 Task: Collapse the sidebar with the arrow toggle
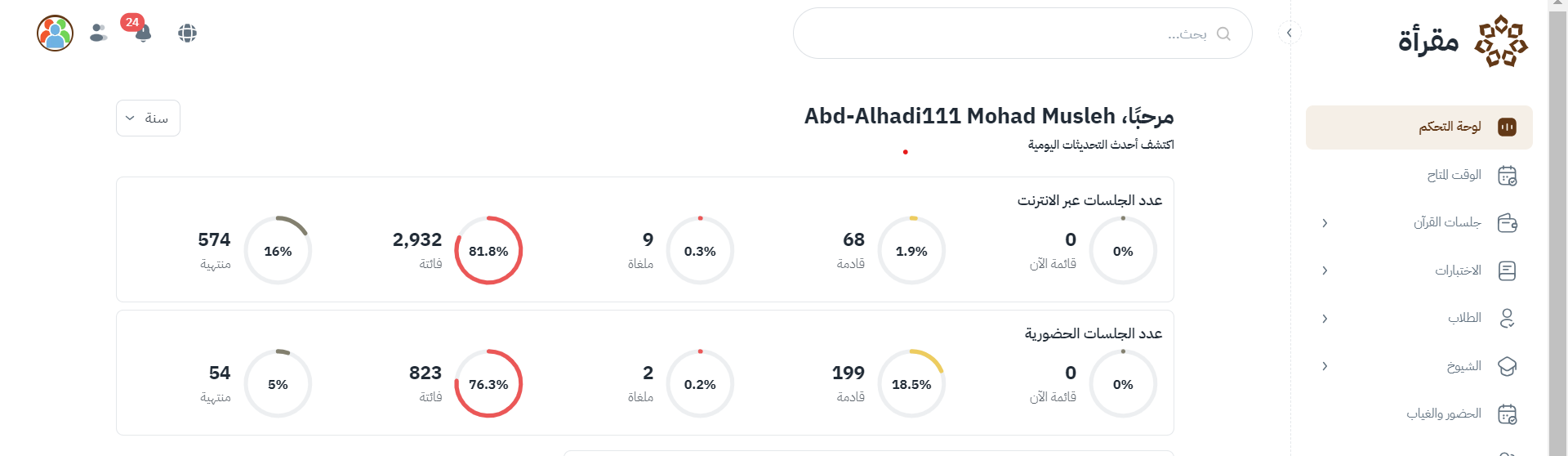pos(1289,33)
